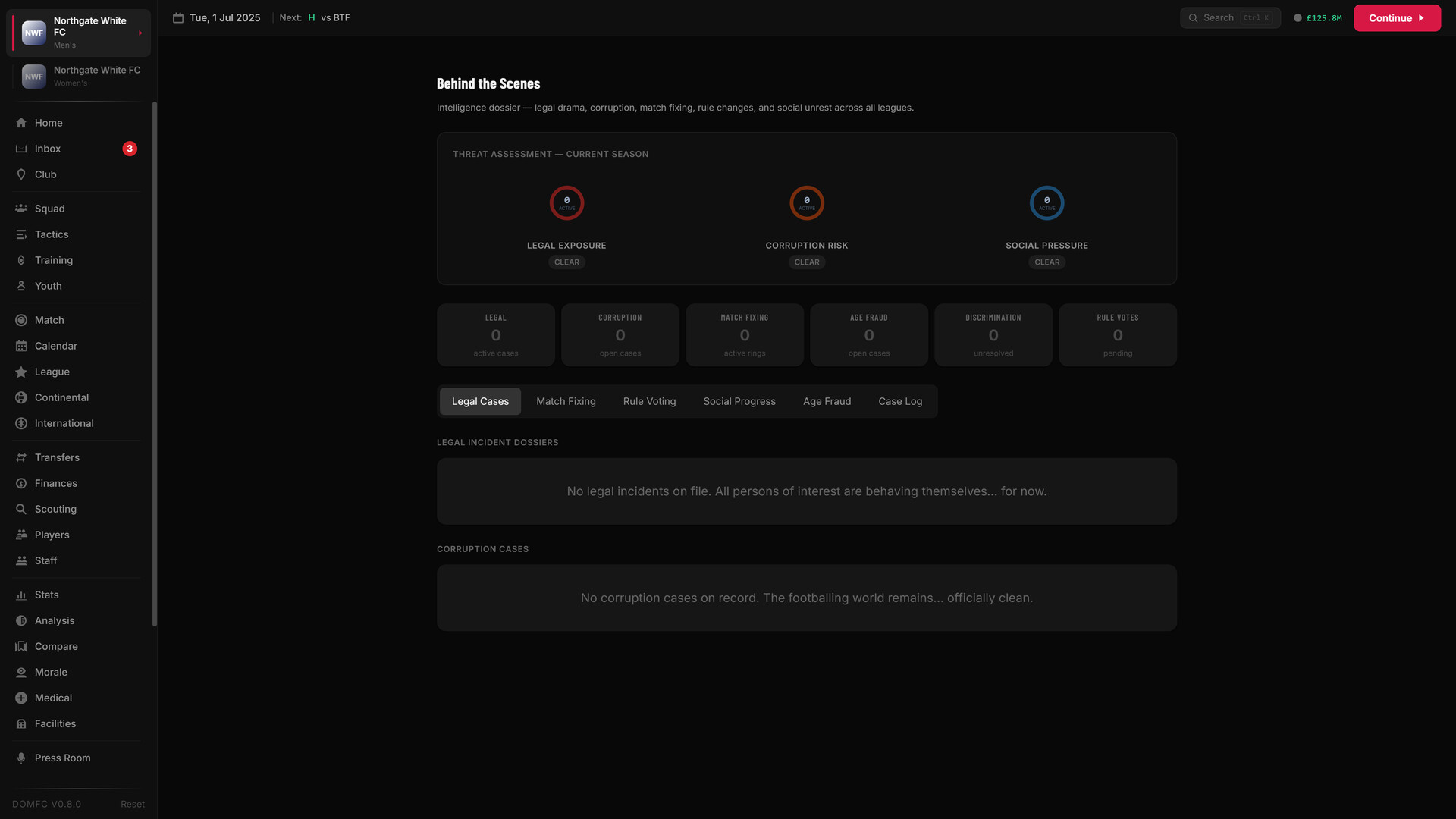The image size is (1456, 819).
Task: Click the Legal Exposure threat gauge ring
Action: pos(566,203)
